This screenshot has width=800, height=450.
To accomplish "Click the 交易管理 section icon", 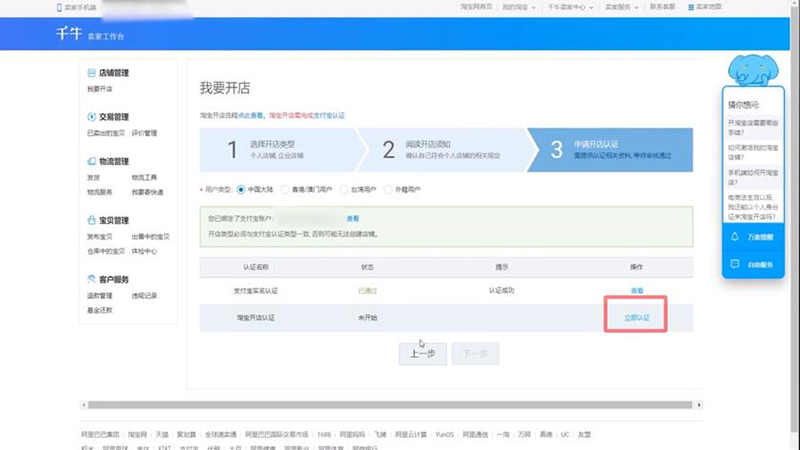I will [91, 117].
